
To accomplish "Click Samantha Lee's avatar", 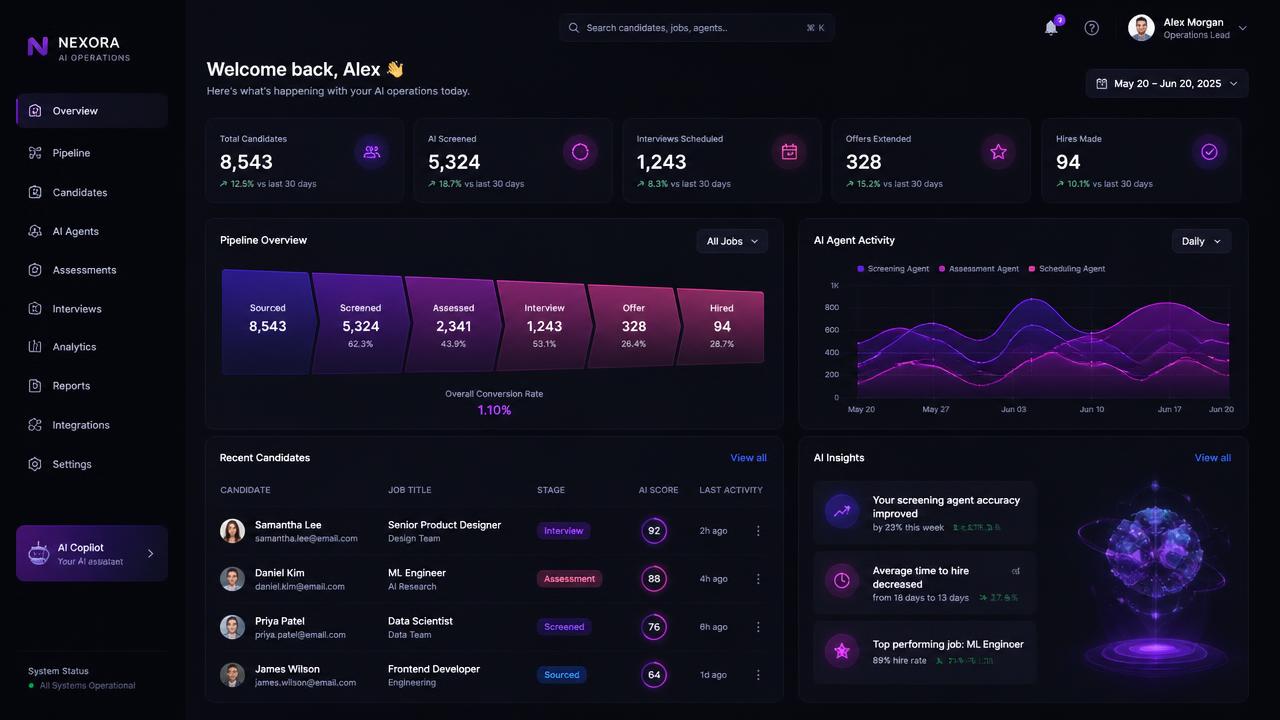I will tap(232, 531).
